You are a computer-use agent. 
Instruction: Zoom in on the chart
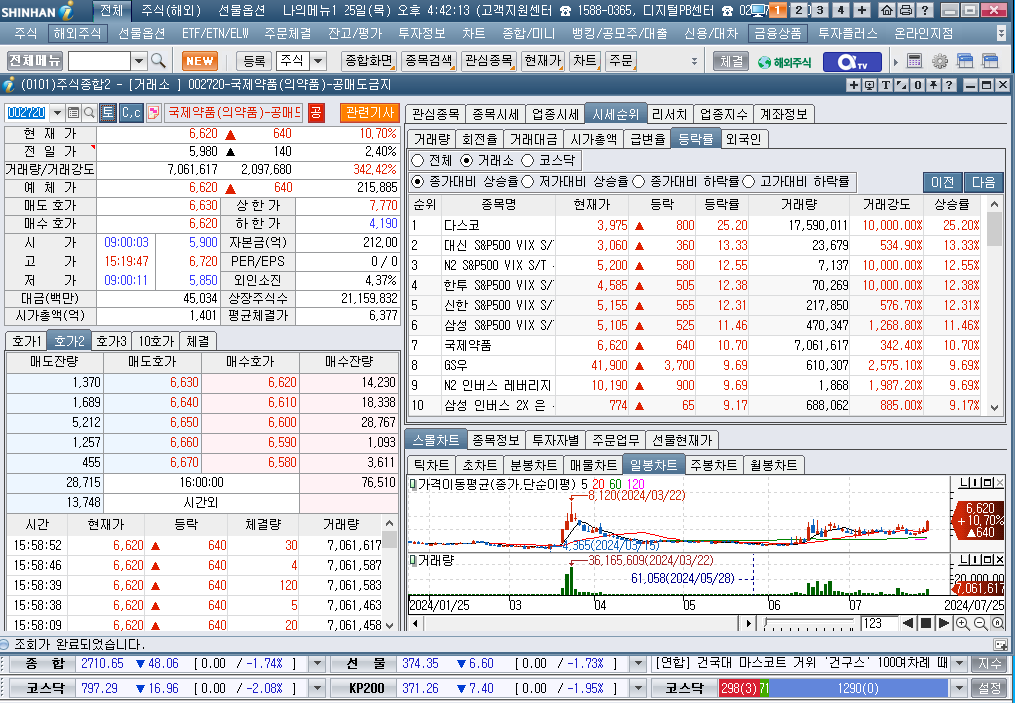[x=963, y=623]
